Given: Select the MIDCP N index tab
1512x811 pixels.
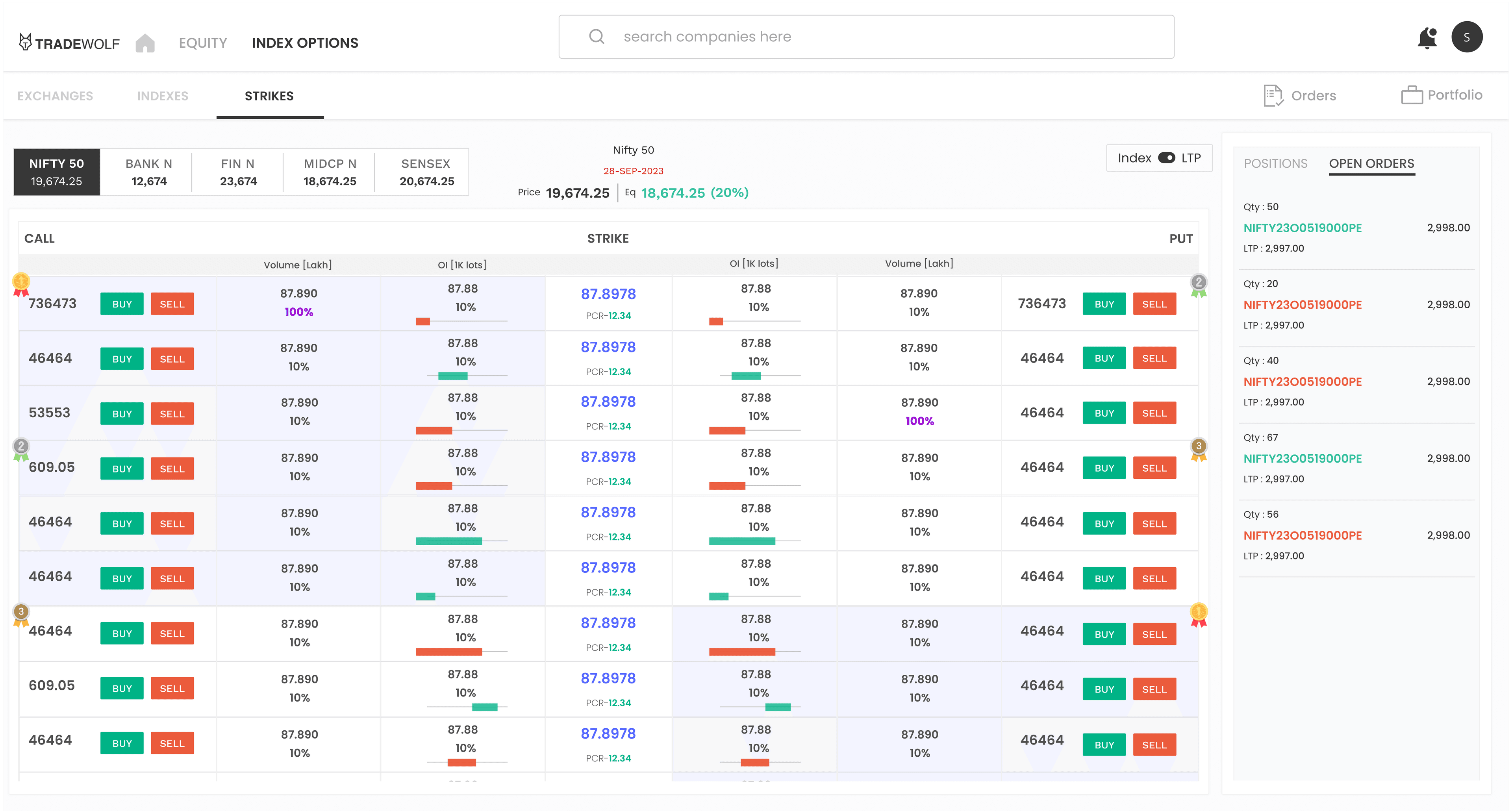Looking at the screenshot, I should pyautogui.click(x=330, y=172).
